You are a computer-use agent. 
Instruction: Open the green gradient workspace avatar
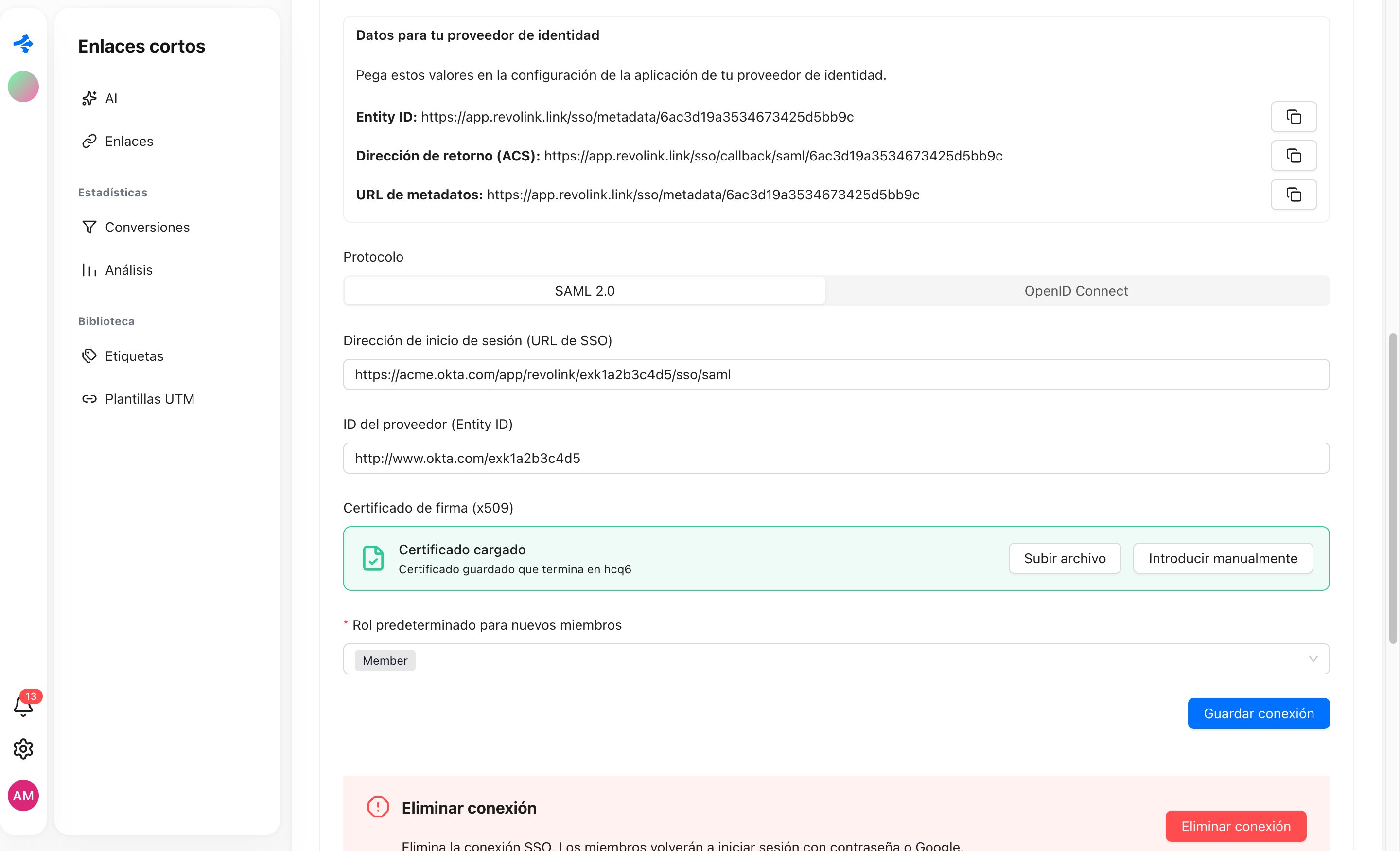pos(23,87)
